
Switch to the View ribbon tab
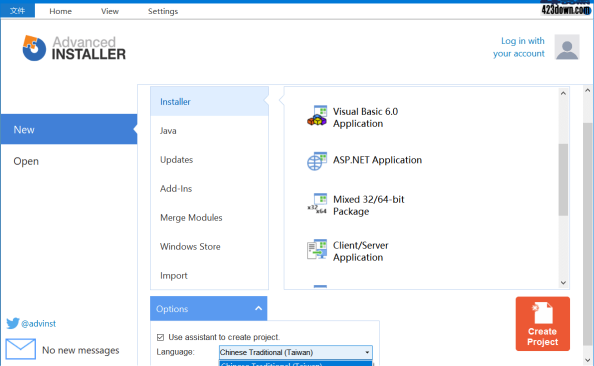[110, 11]
